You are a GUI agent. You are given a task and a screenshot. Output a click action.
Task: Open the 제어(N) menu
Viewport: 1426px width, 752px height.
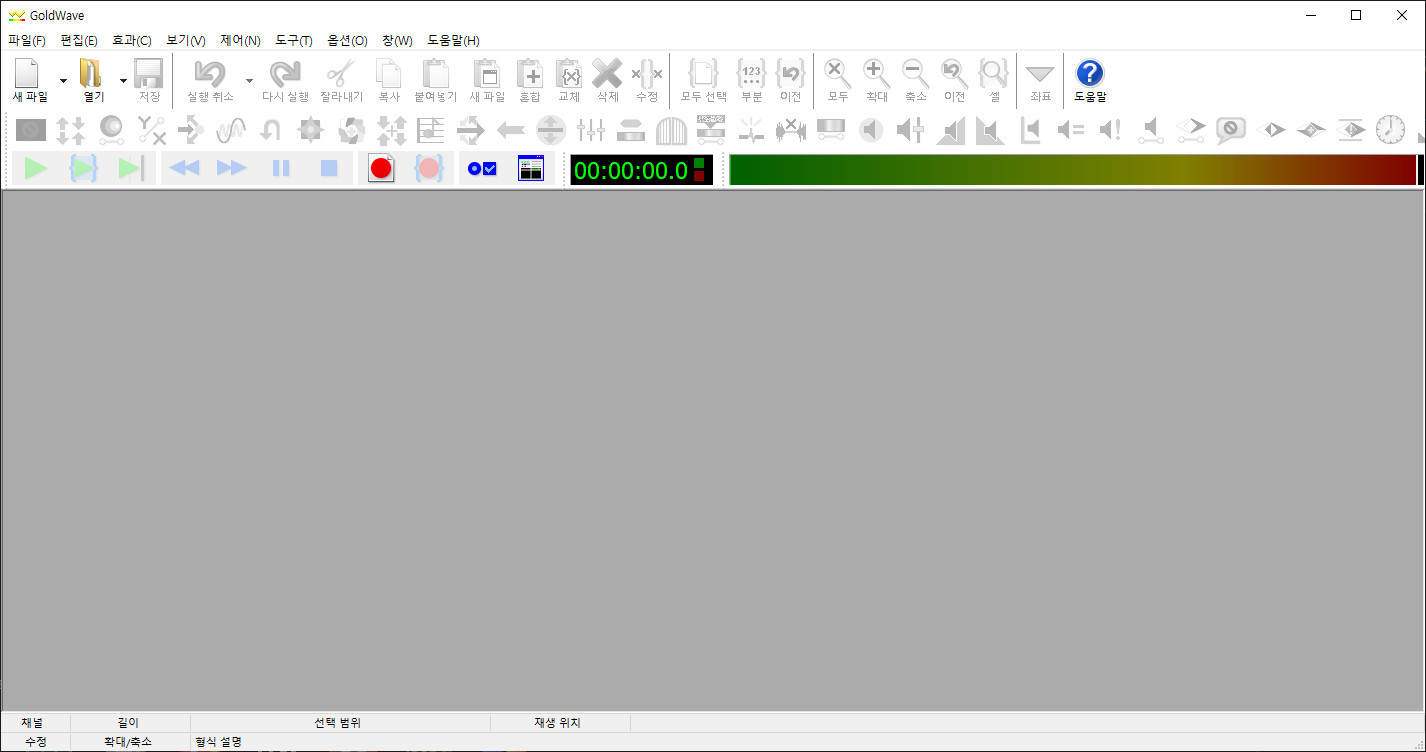pos(240,40)
